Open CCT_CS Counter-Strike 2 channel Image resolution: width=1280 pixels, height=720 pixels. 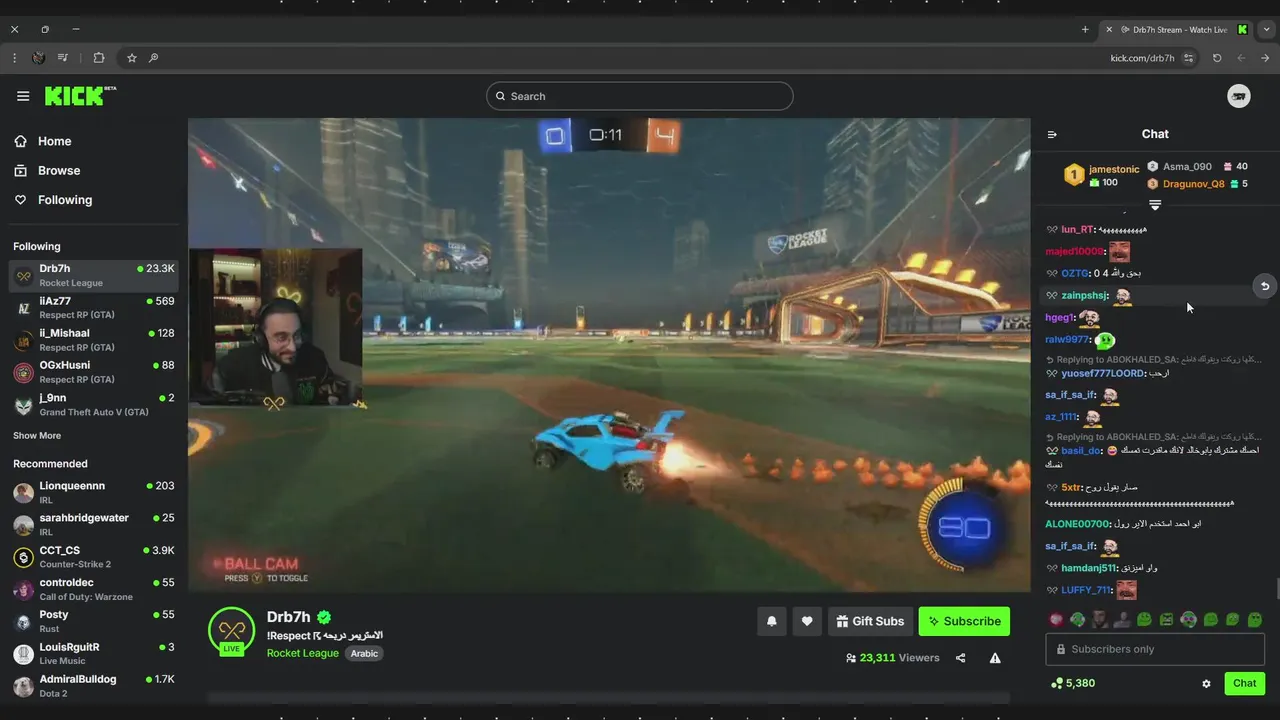pos(94,557)
